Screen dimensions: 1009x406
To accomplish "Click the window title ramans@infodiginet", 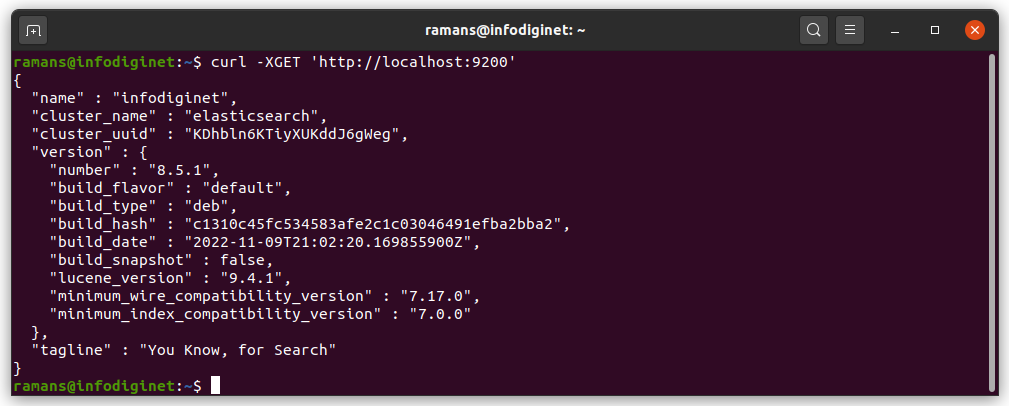I will click(504, 30).
